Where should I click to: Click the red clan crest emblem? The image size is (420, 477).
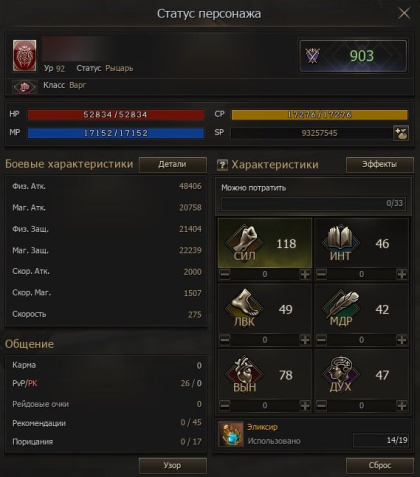click(x=25, y=56)
